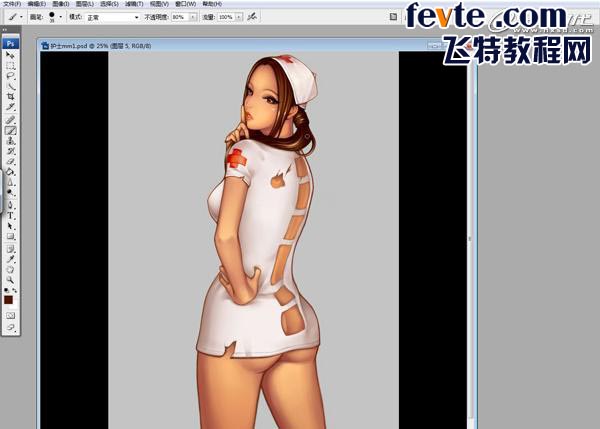Click the foreground color swatch (dark brown)
The height and width of the screenshot is (429, 600).
8,300
